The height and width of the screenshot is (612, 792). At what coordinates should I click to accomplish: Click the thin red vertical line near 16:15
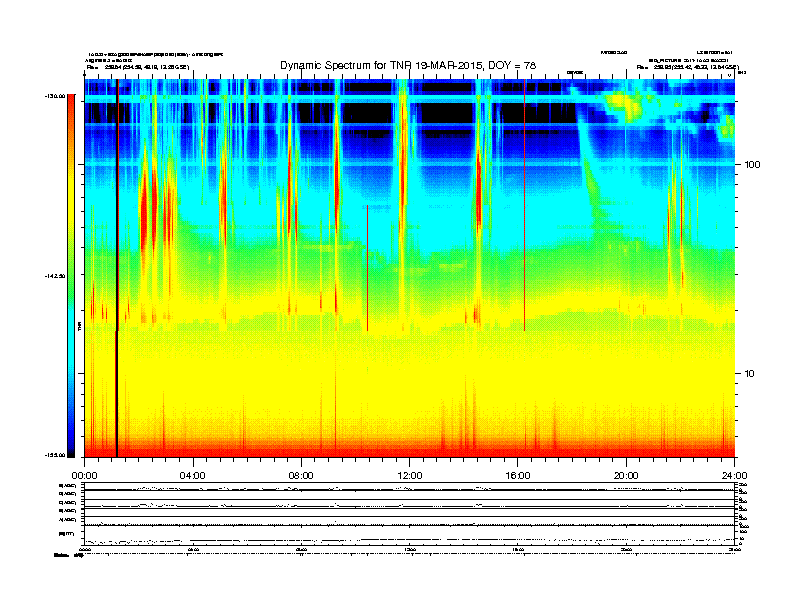524,205
